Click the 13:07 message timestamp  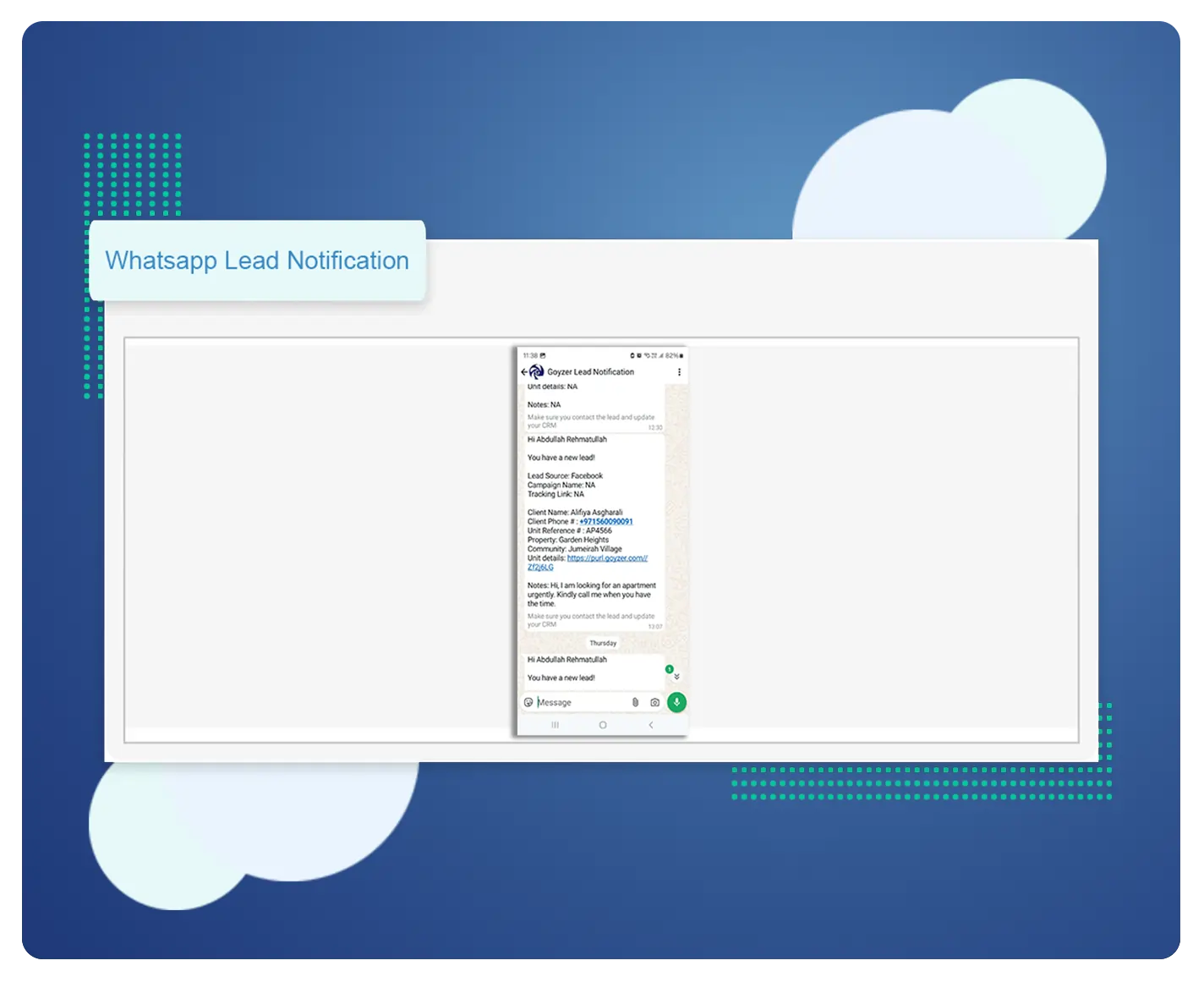click(x=655, y=627)
